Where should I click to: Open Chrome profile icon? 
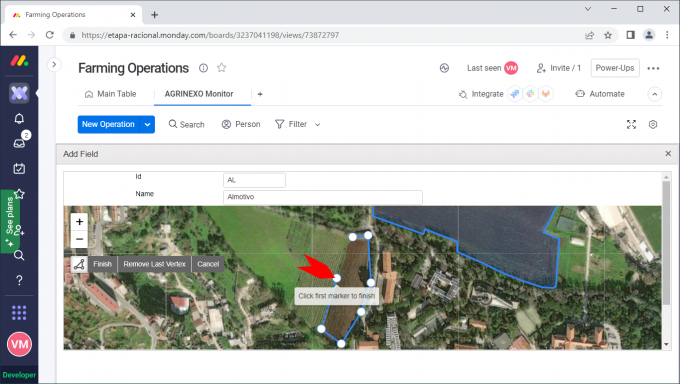click(x=649, y=35)
